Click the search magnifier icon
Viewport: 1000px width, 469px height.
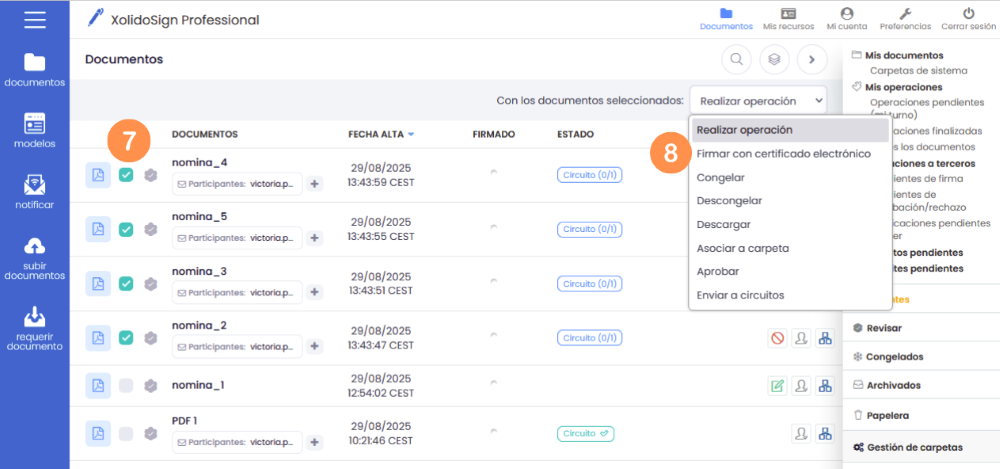pos(737,59)
